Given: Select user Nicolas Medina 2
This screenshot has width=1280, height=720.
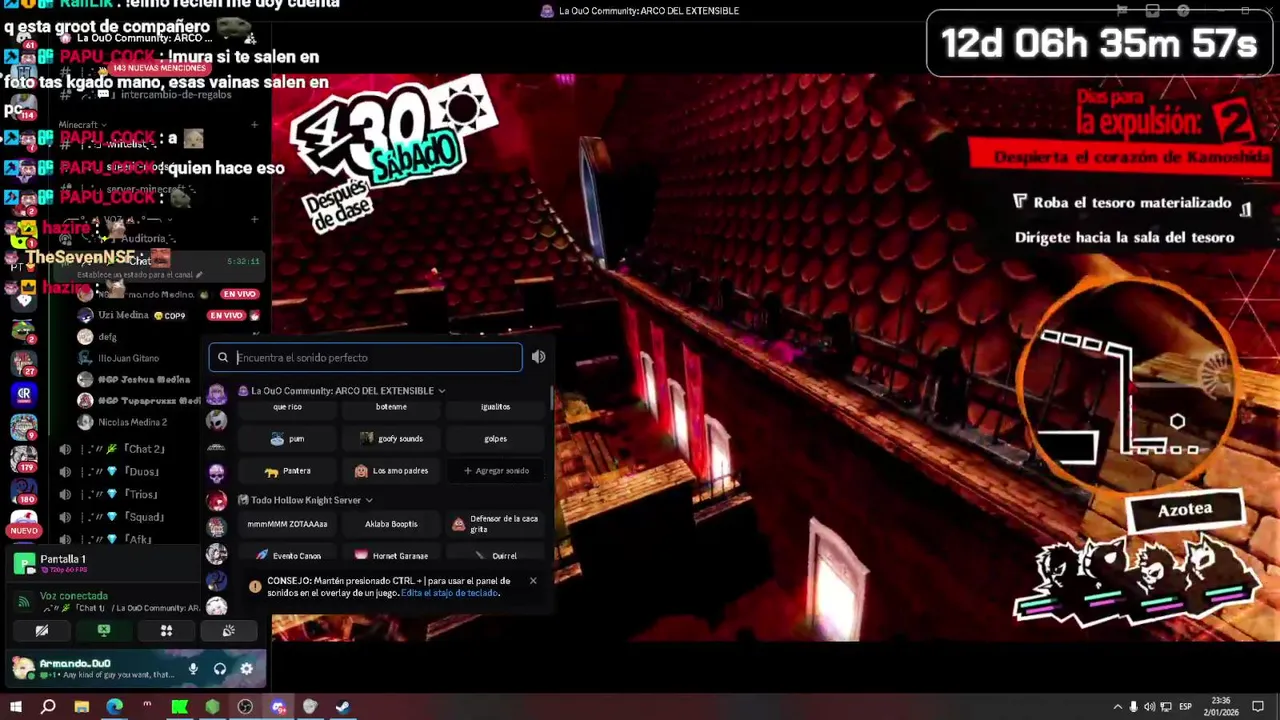Looking at the screenshot, I should tap(132, 422).
